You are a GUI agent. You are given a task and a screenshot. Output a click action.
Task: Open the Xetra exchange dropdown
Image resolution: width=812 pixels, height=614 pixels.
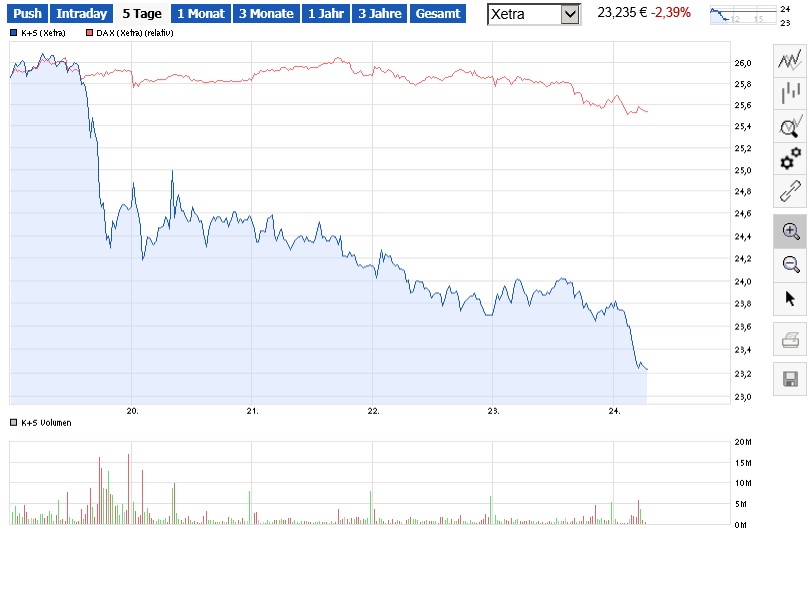coord(533,14)
